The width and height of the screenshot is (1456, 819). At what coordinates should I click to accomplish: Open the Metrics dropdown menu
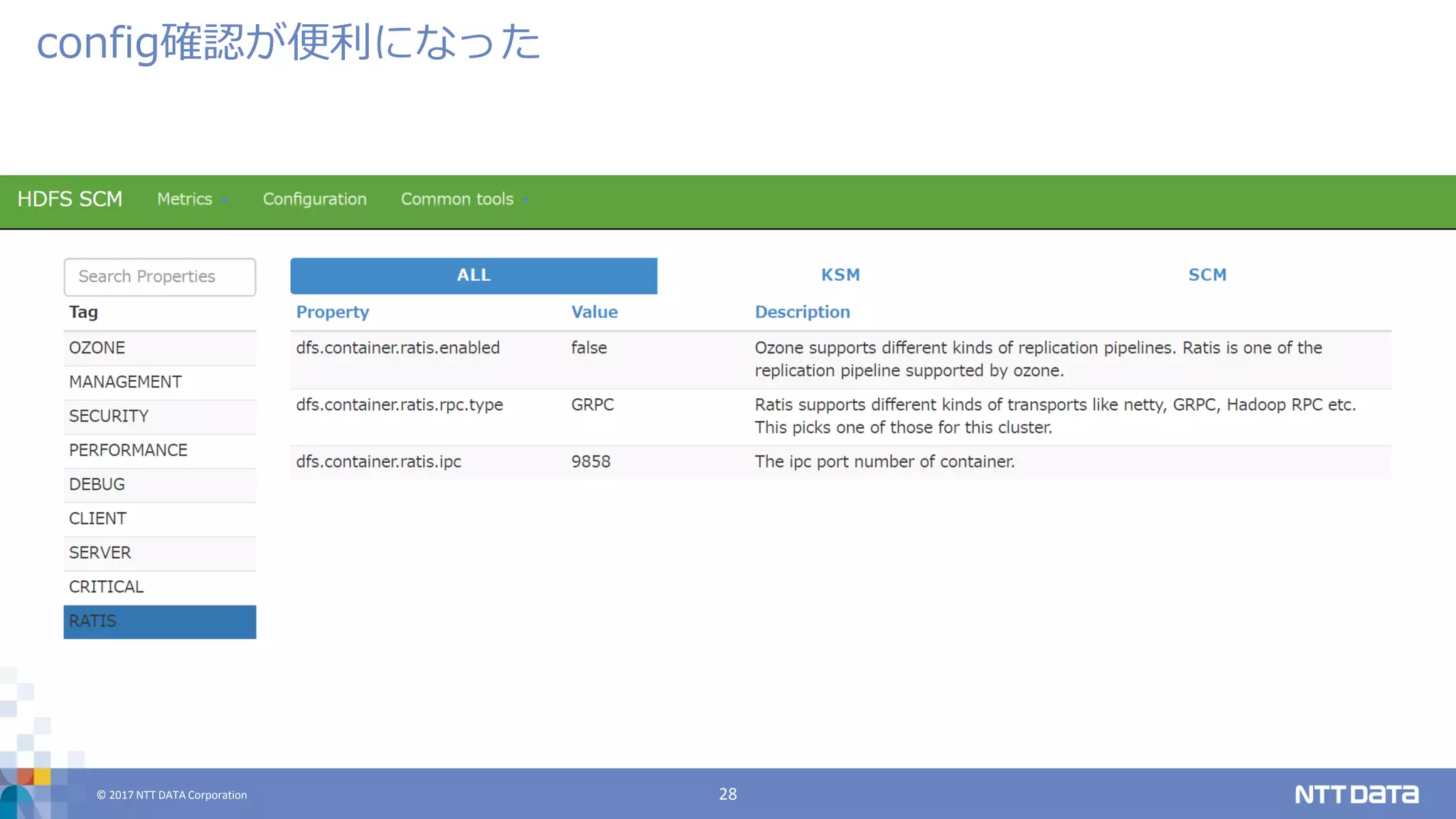(191, 199)
